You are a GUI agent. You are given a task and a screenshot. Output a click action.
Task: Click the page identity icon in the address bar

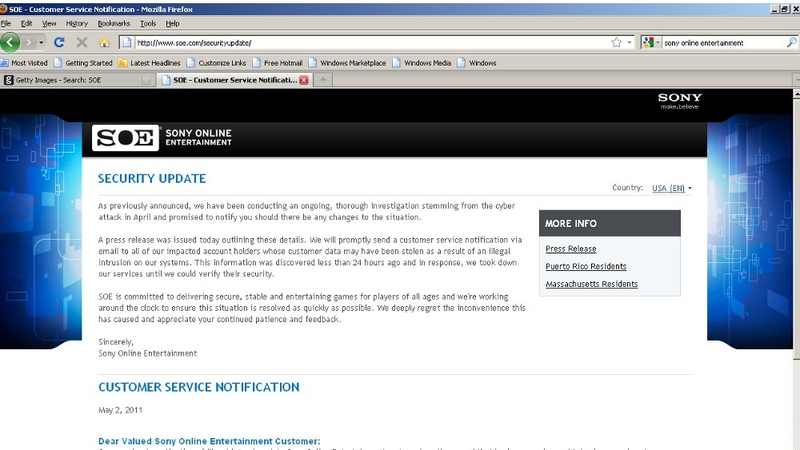coord(127,43)
